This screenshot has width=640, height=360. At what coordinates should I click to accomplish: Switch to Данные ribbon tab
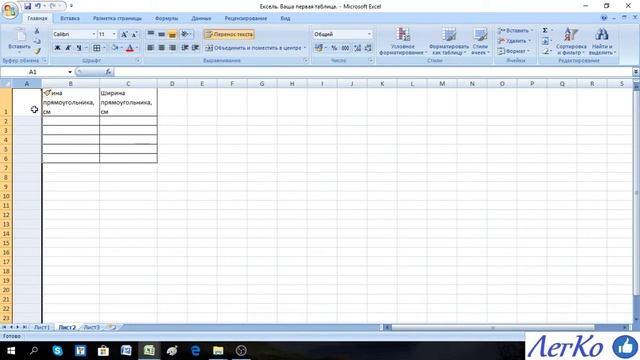(201, 18)
